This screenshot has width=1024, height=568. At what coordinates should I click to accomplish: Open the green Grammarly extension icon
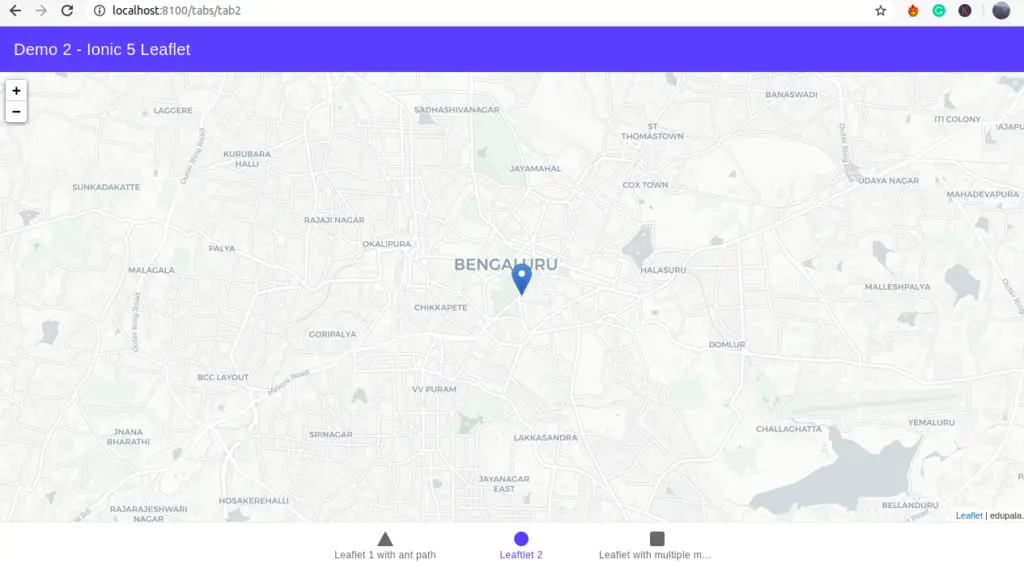coord(938,10)
